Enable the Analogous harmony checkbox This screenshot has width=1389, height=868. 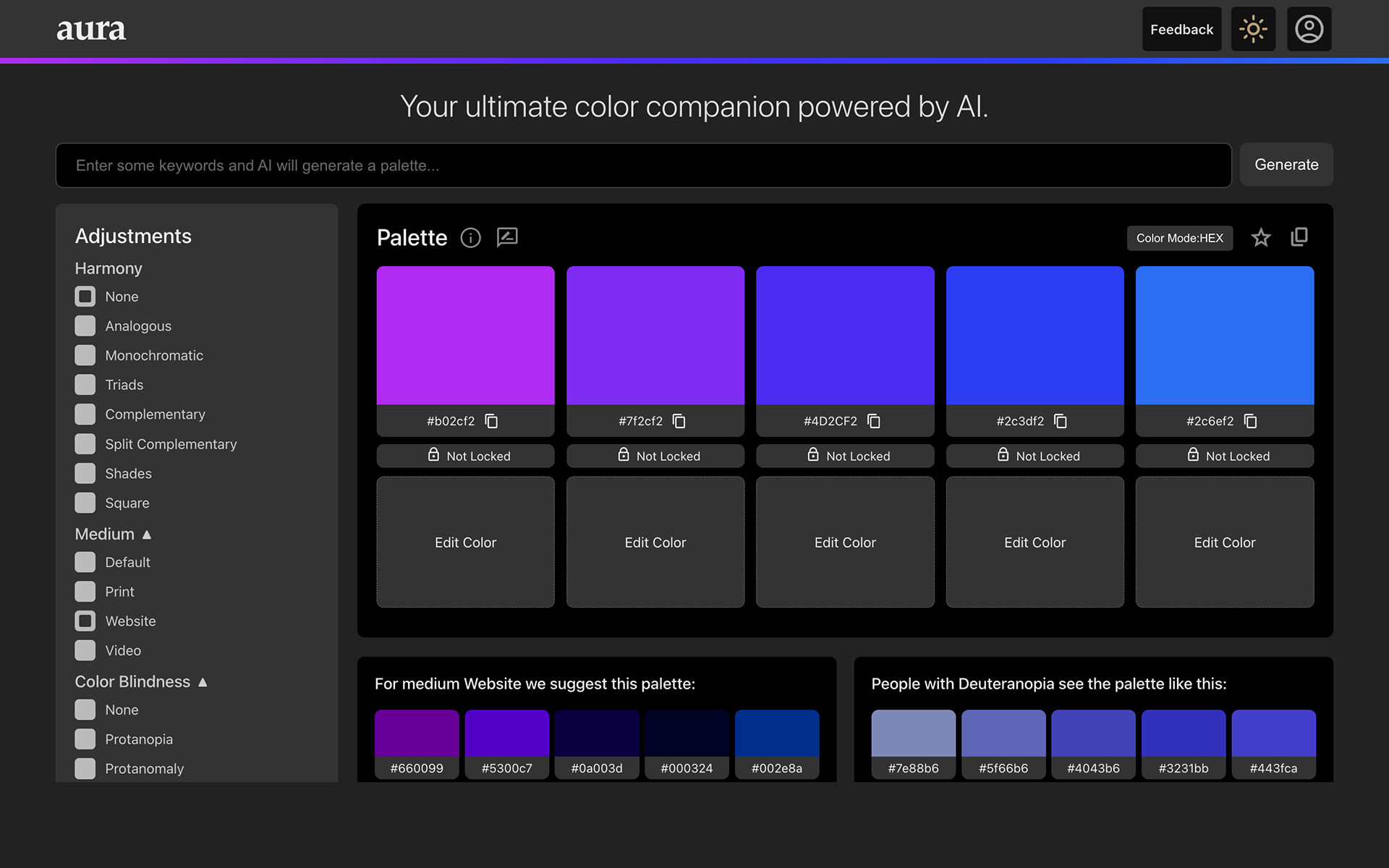coord(85,326)
